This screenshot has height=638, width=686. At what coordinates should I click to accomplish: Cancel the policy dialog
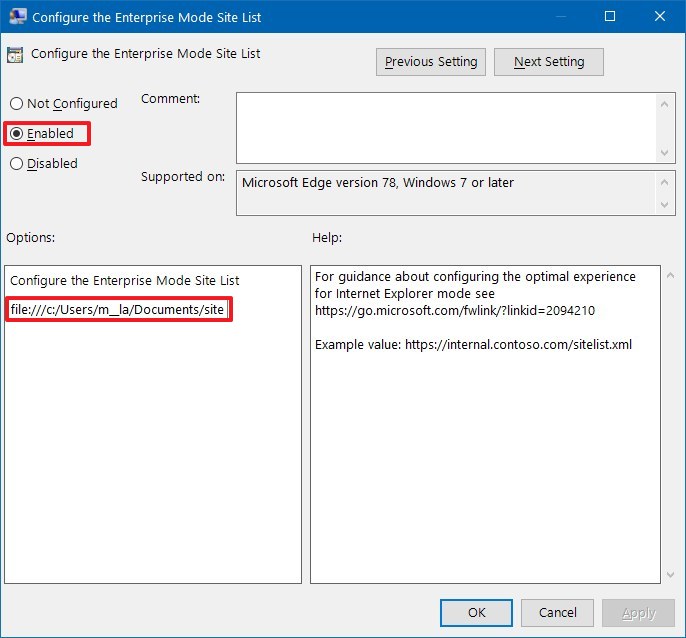557,612
